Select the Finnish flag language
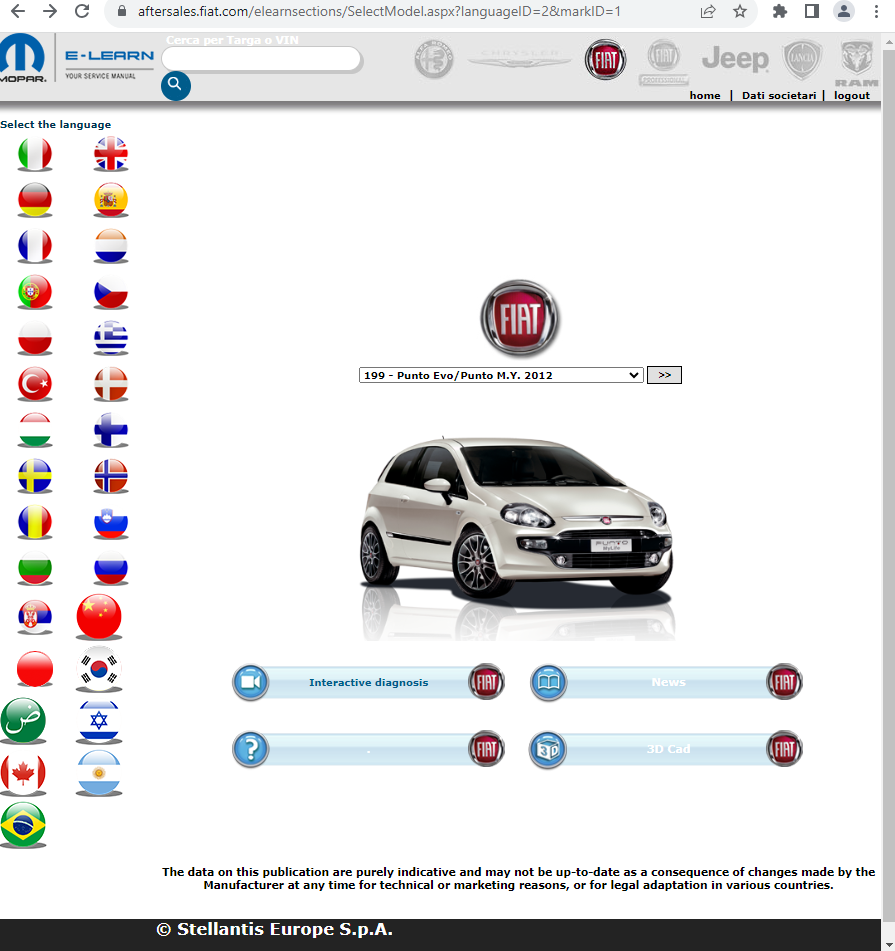895x951 pixels. (111, 431)
